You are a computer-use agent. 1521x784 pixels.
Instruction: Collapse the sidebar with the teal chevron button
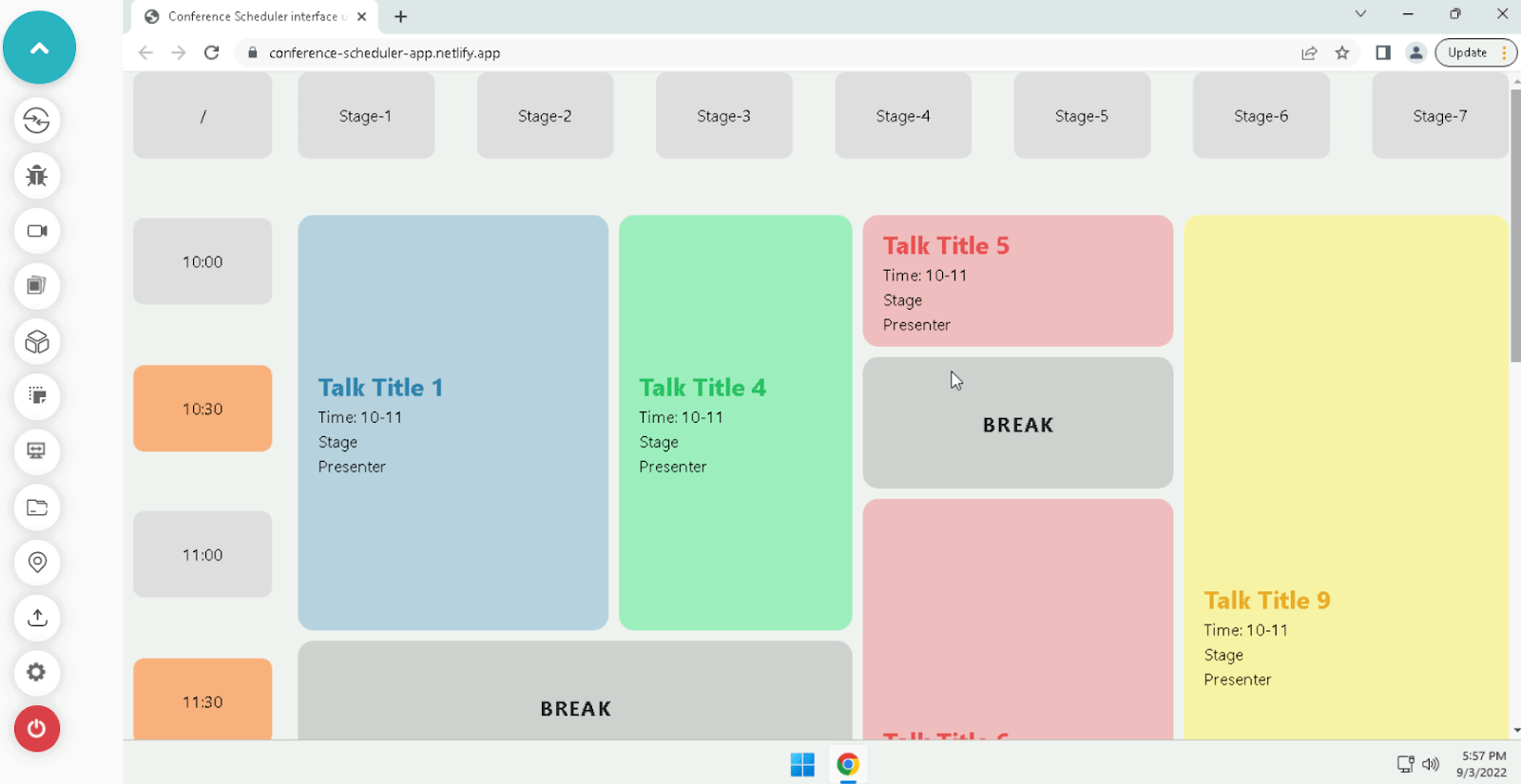pyautogui.click(x=39, y=48)
